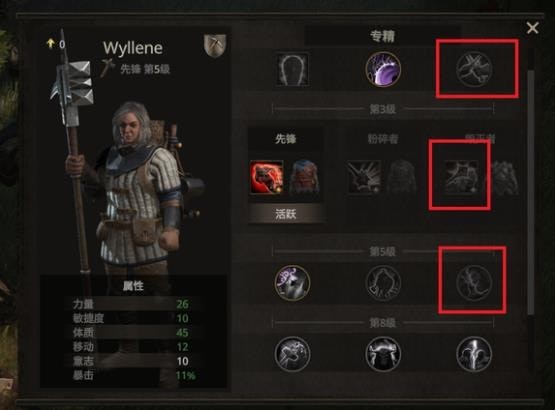Choose the 粉碎者 burst attack skill icon
The image size is (555, 410).
(364, 177)
